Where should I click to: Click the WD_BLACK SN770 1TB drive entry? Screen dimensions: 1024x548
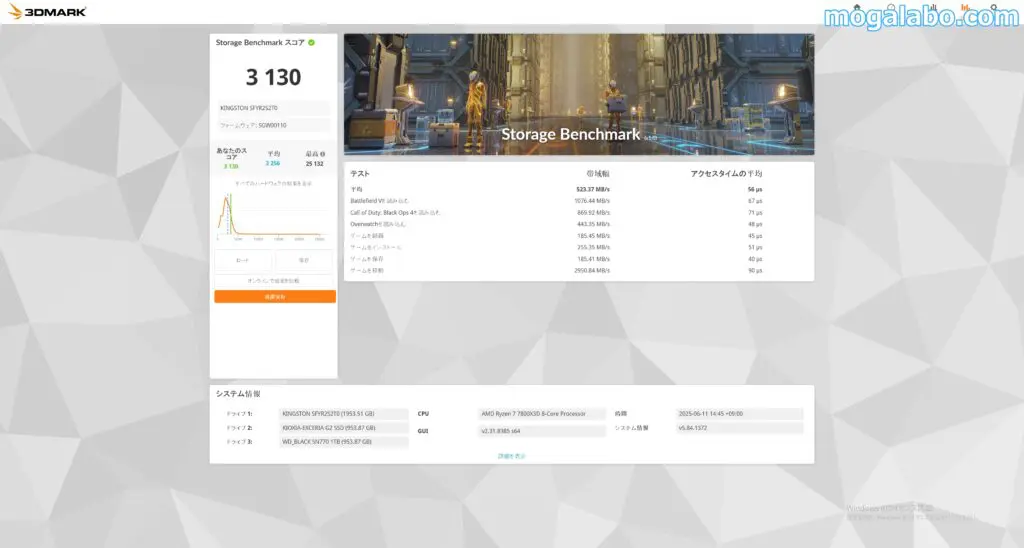[344, 441]
